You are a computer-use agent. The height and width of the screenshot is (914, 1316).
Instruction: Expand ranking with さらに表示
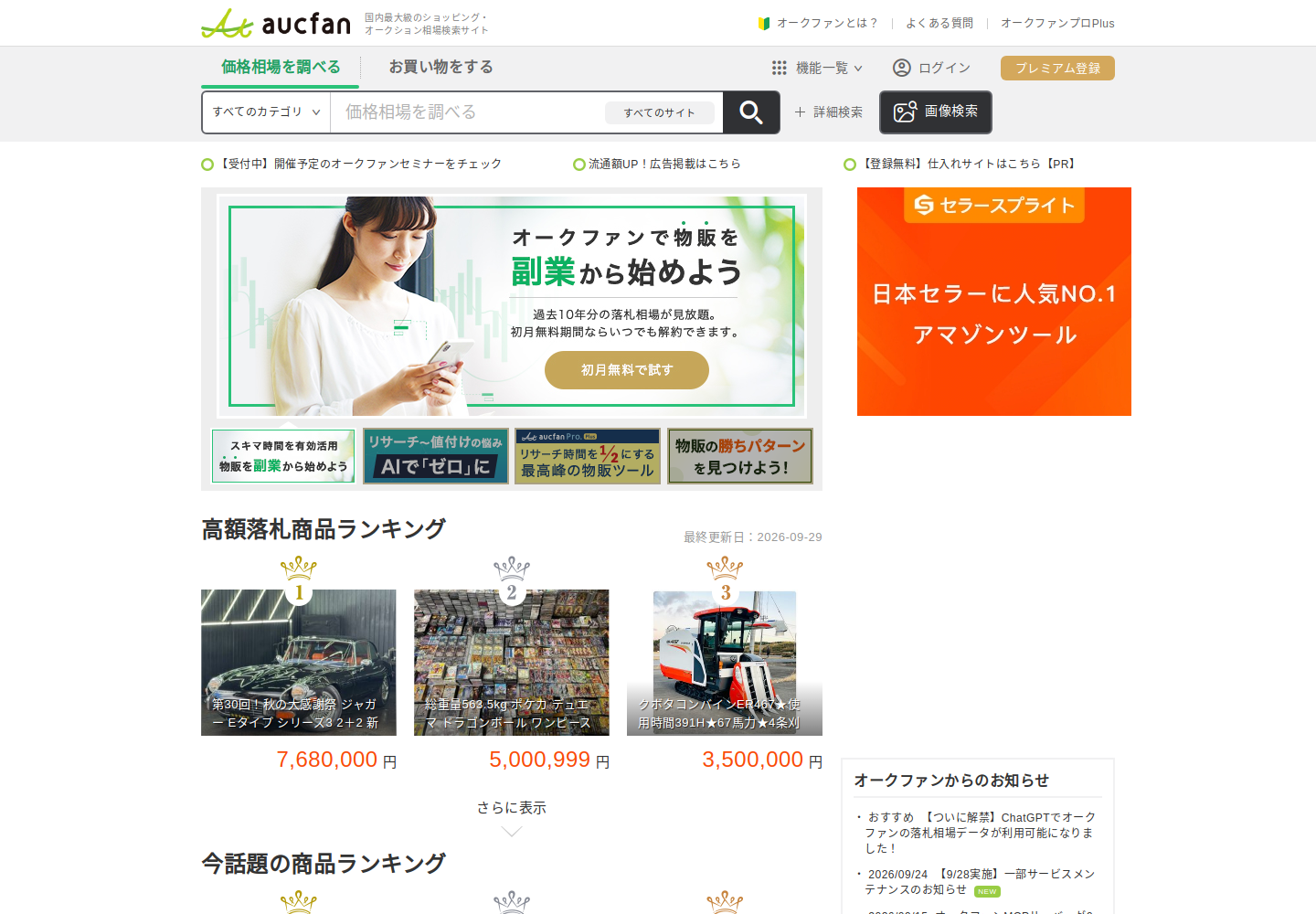point(512,808)
